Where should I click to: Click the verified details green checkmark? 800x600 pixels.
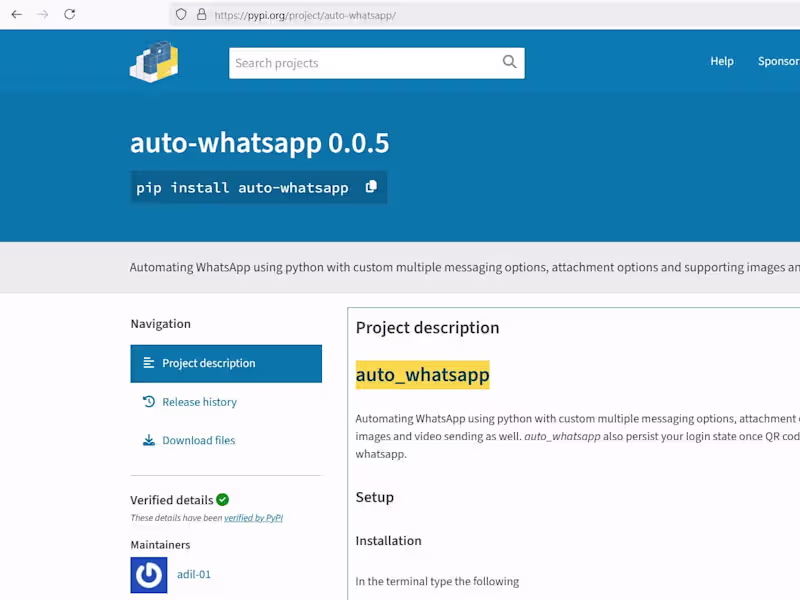click(x=222, y=499)
